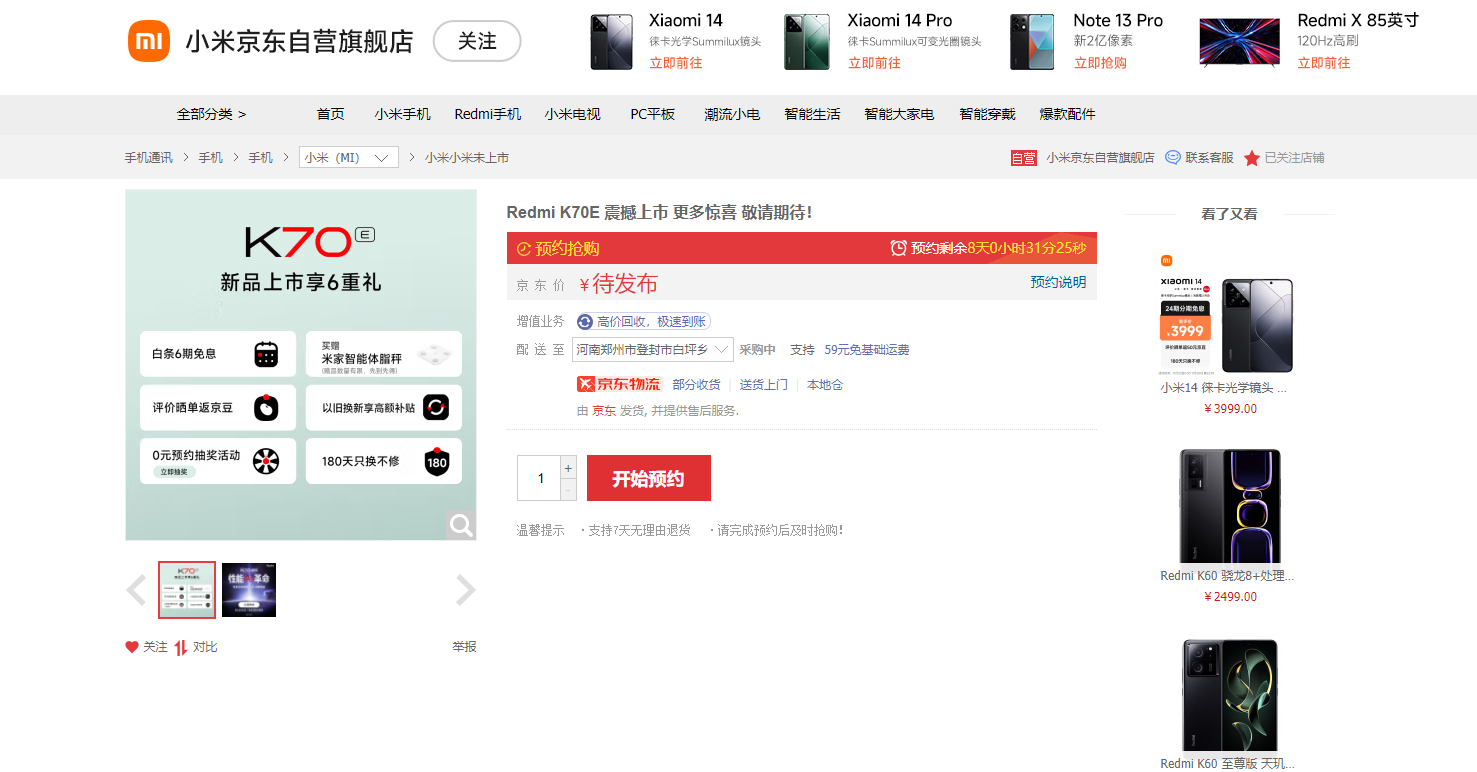This screenshot has width=1477, height=772.
Task: Expand 全部分类 category menu
Action: 211,114
